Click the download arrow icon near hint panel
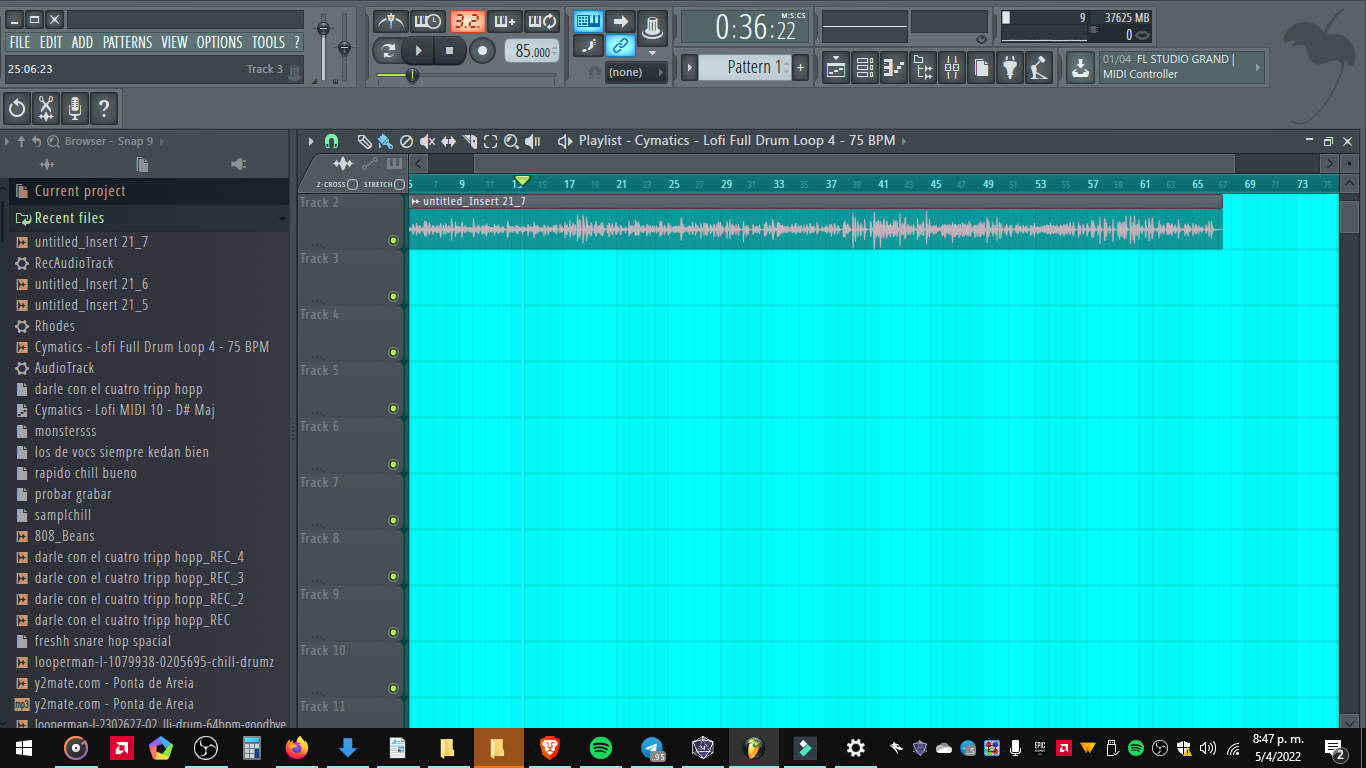Viewport: 1366px width, 768px height. point(1080,67)
